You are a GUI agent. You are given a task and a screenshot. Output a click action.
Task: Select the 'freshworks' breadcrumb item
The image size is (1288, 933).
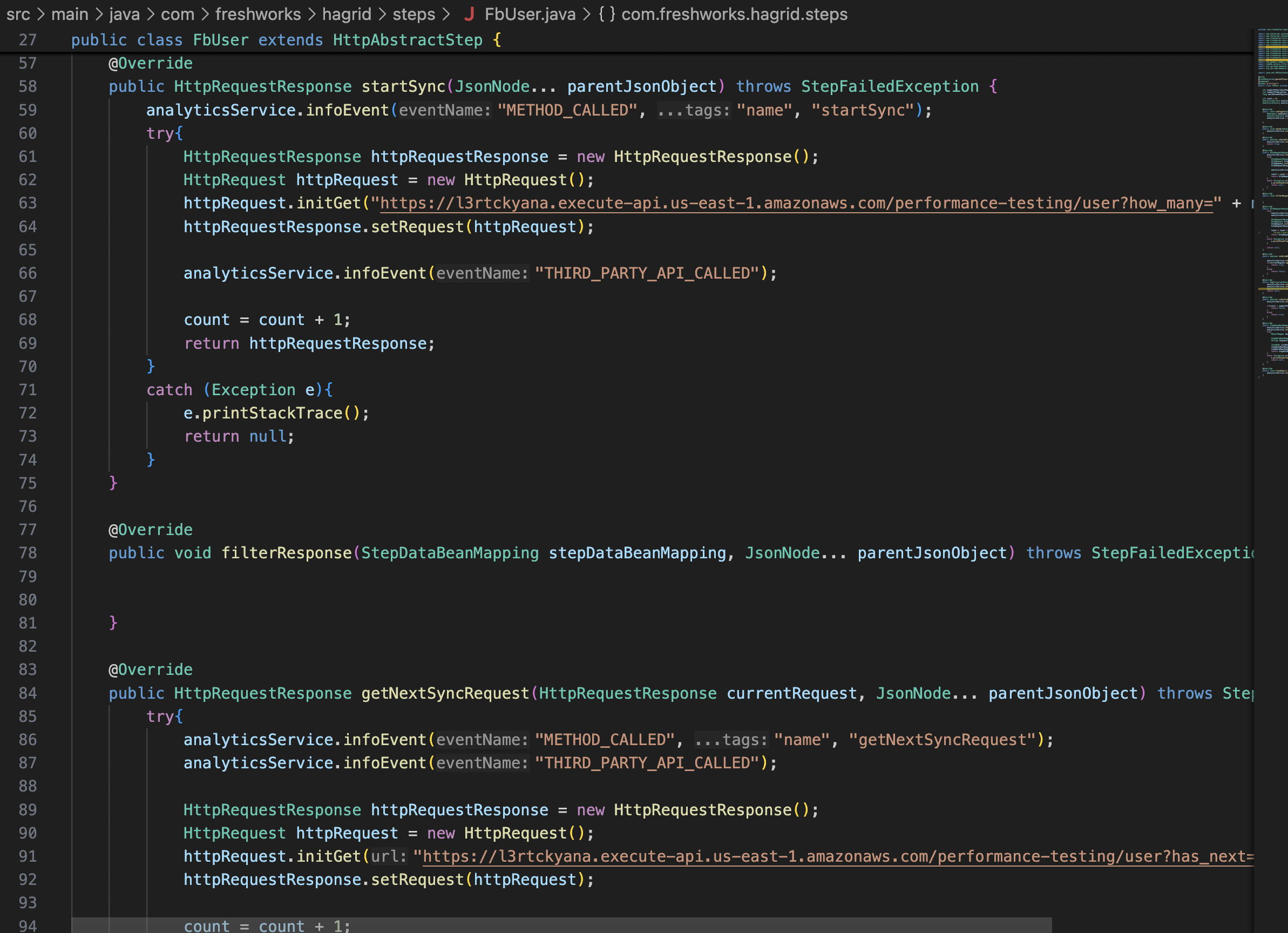[x=258, y=14]
